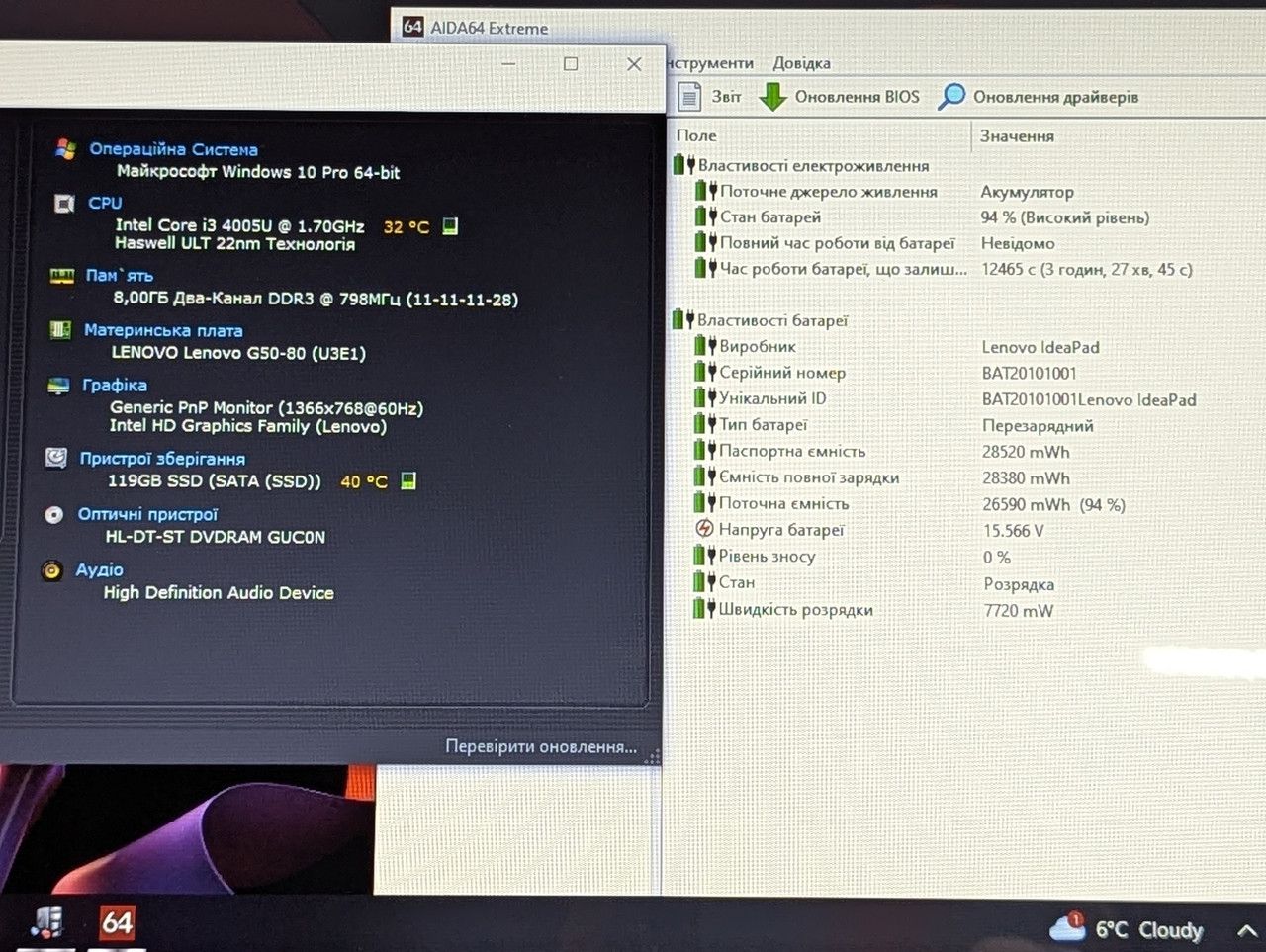Image resolution: width=1266 pixels, height=952 pixels.
Task: Open the Звіт report icon in AIDA64
Action: (x=689, y=97)
